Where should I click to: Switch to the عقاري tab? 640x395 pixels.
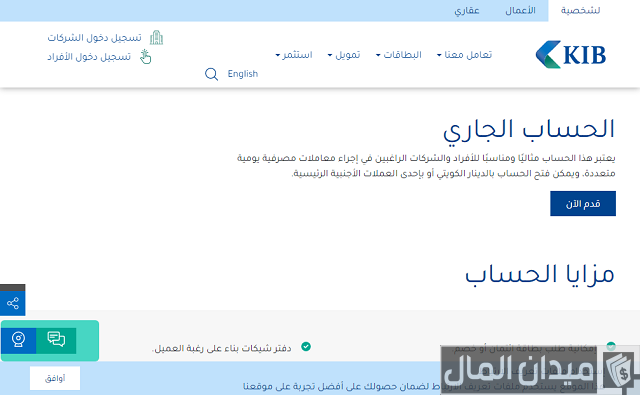(x=467, y=11)
